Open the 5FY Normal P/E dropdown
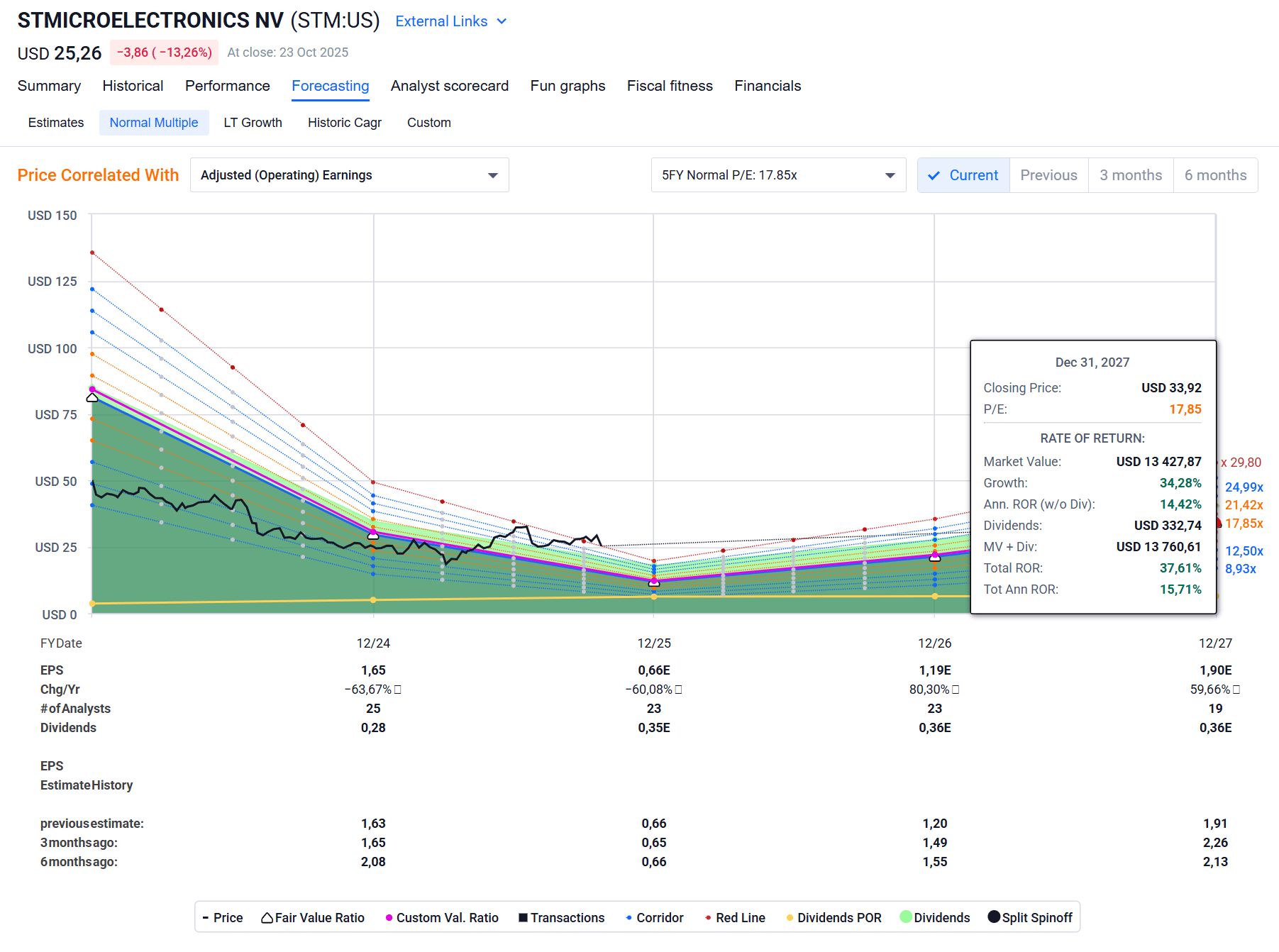Image resolution: width=1279 pixels, height=952 pixels. pos(779,175)
